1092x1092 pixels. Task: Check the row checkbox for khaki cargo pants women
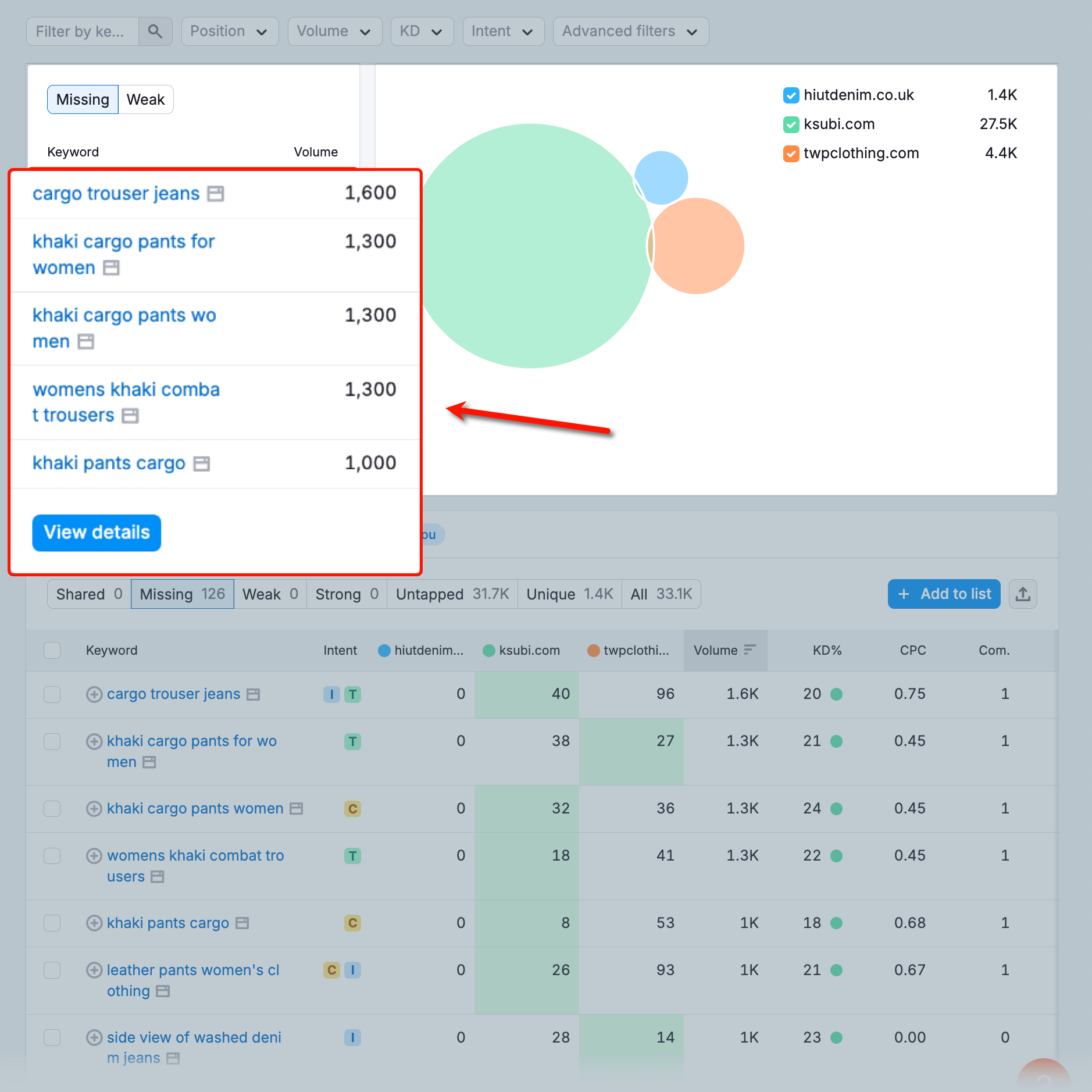tap(52, 808)
